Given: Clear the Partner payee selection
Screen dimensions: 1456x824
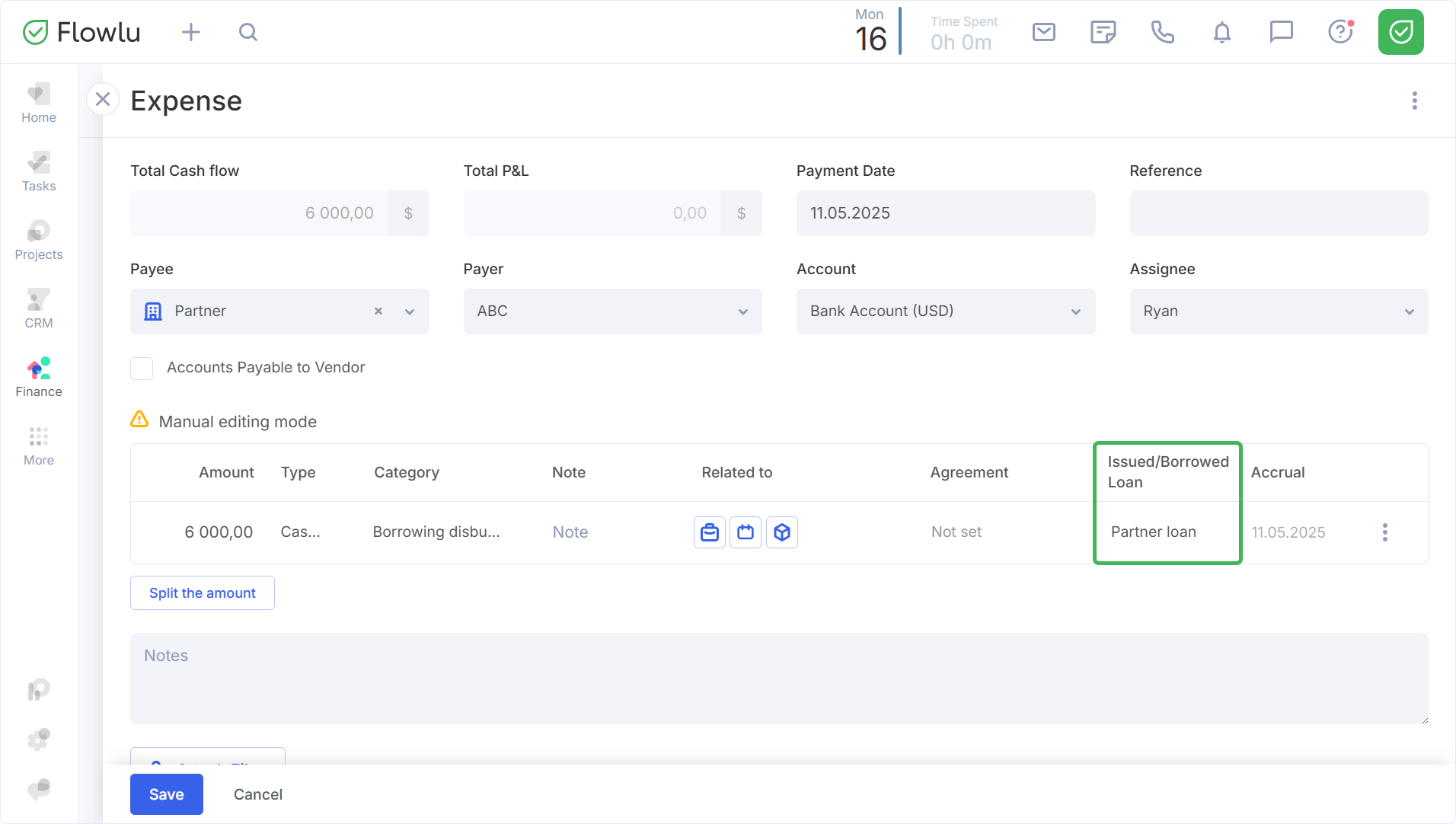Looking at the screenshot, I should (x=378, y=311).
